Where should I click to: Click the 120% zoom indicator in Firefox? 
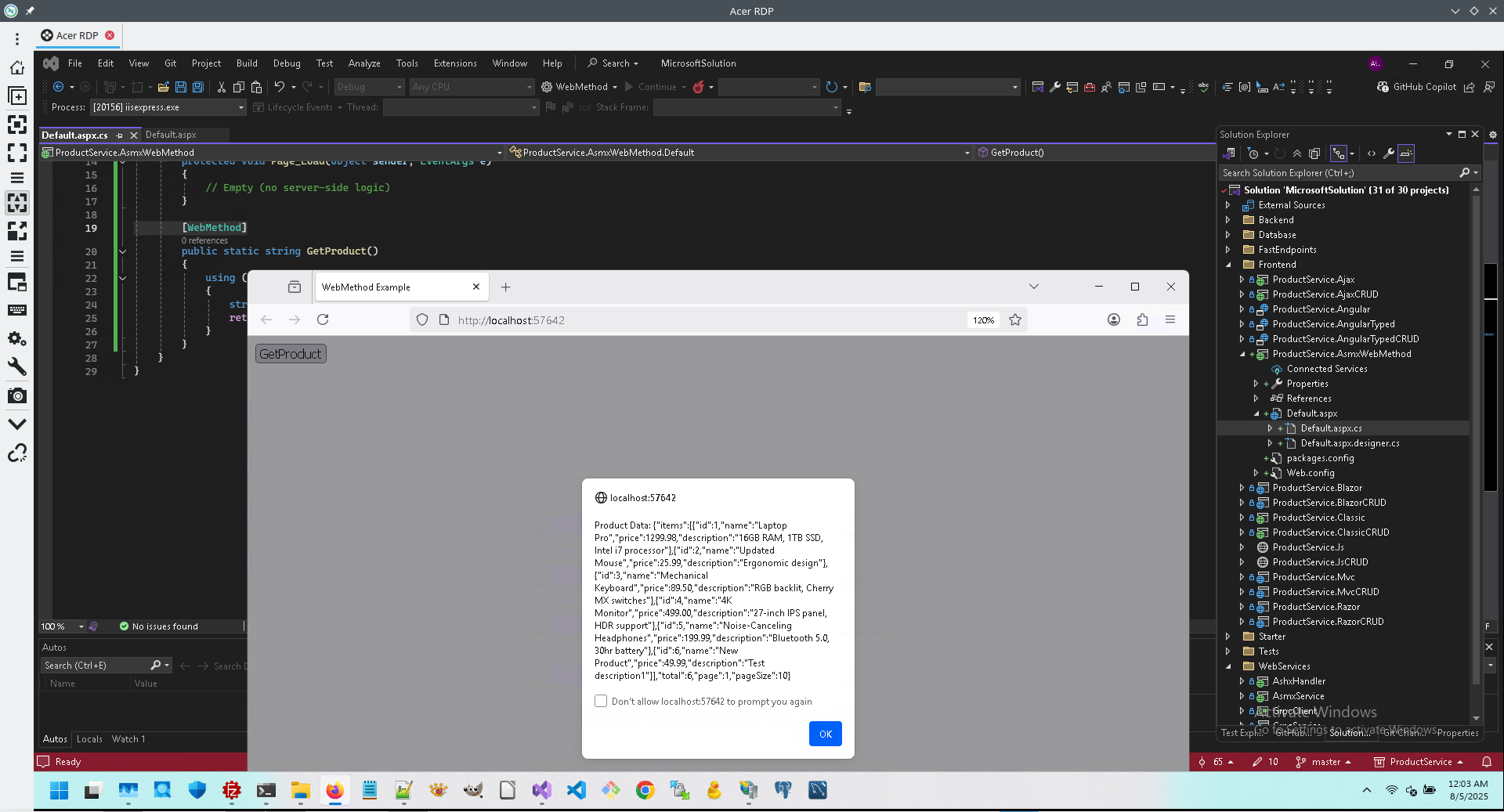click(x=983, y=320)
